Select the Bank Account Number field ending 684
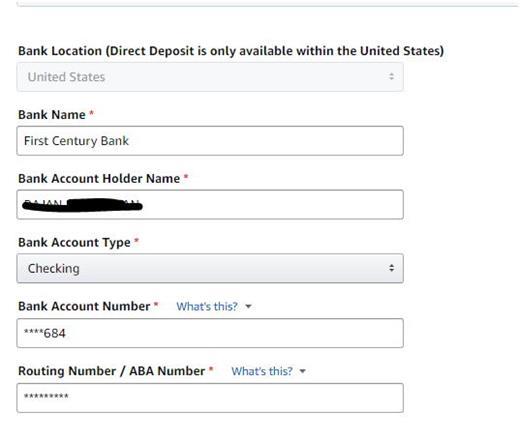520x439 pixels. (x=210, y=333)
